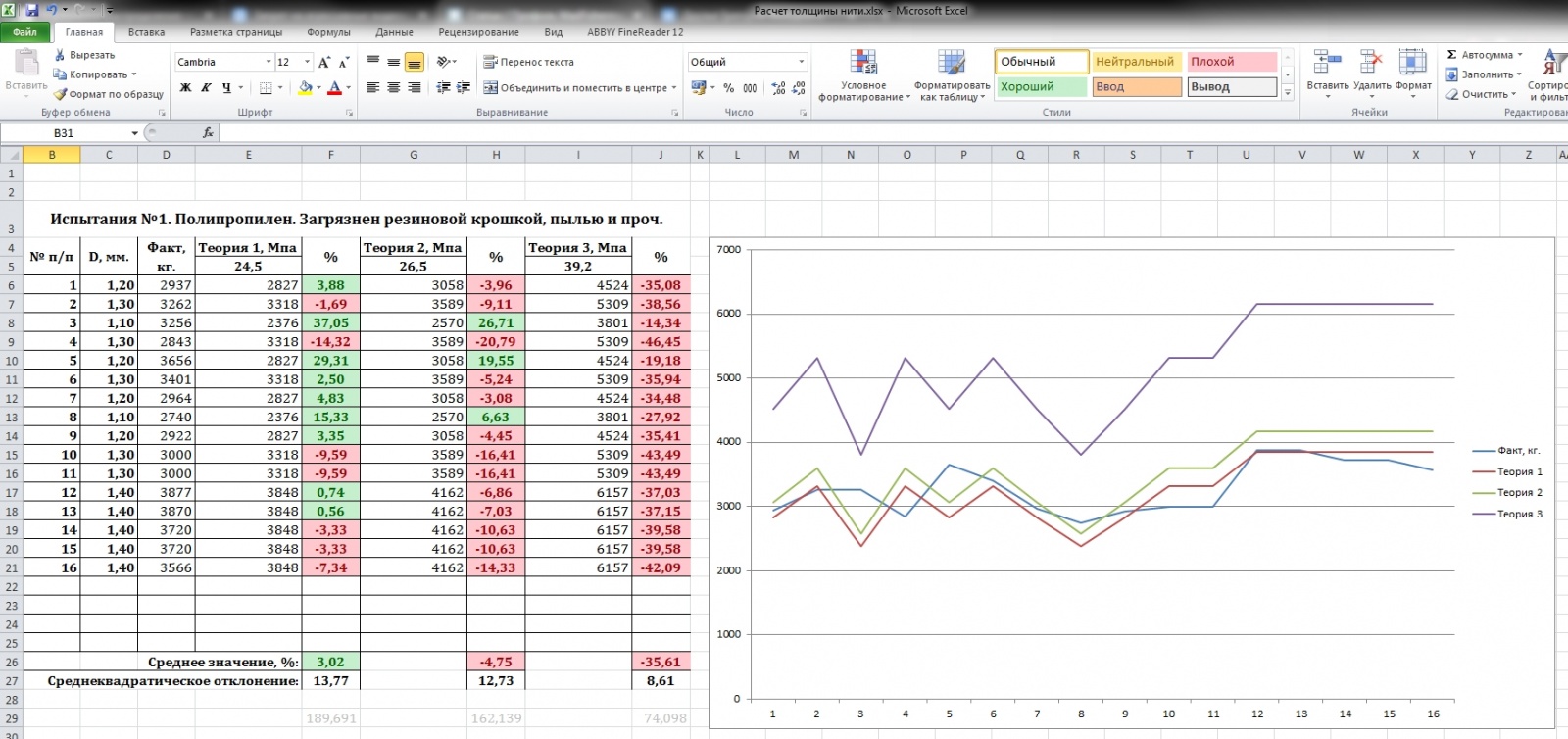
Task: Apply Плохой cell style
Action: pyautogui.click(x=1232, y=61)
